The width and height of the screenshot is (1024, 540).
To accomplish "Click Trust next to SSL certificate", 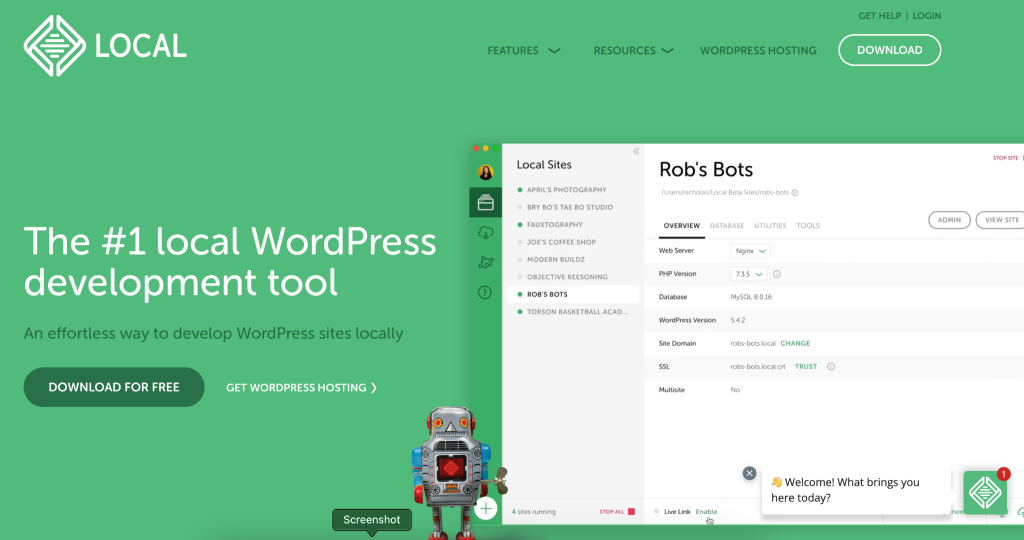I will 806,367.
